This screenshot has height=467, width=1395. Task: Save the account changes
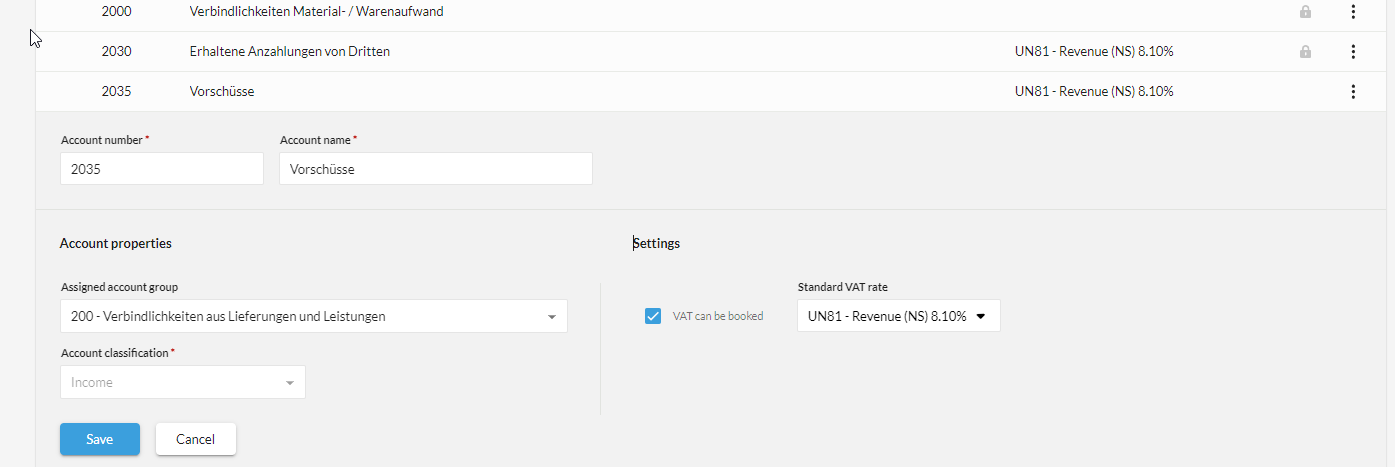100,439
